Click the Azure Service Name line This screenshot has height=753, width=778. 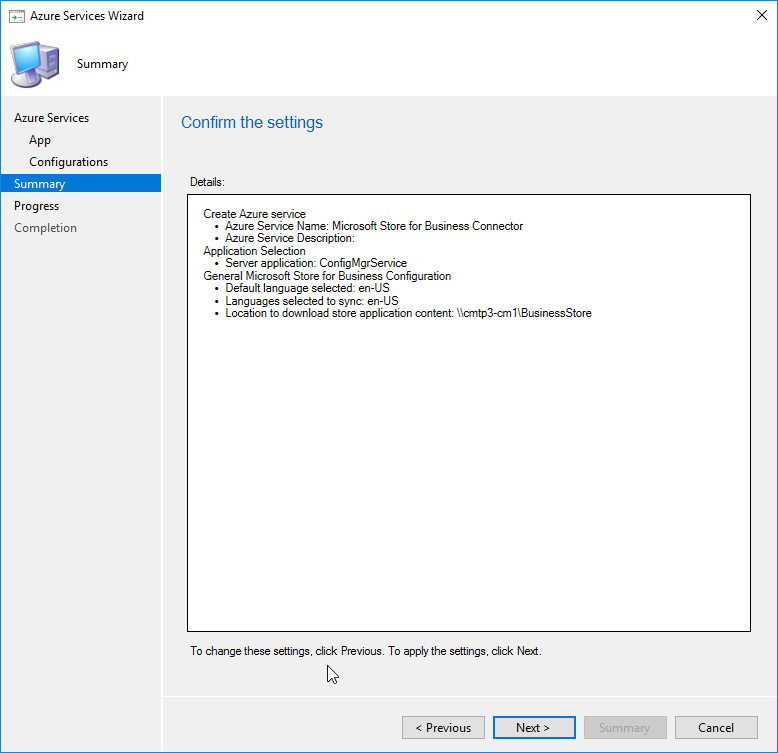(374, 226)
